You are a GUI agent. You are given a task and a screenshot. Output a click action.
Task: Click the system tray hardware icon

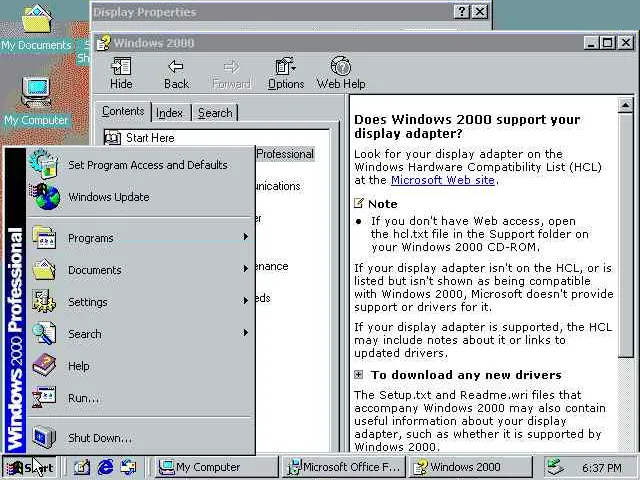(x=555, y=467)
